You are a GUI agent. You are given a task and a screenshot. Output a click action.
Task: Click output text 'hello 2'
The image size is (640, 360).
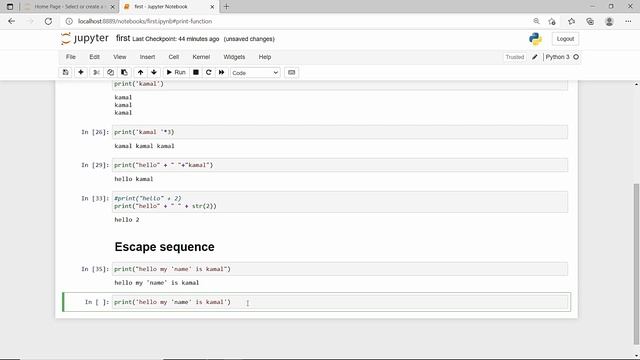point(127,220)
